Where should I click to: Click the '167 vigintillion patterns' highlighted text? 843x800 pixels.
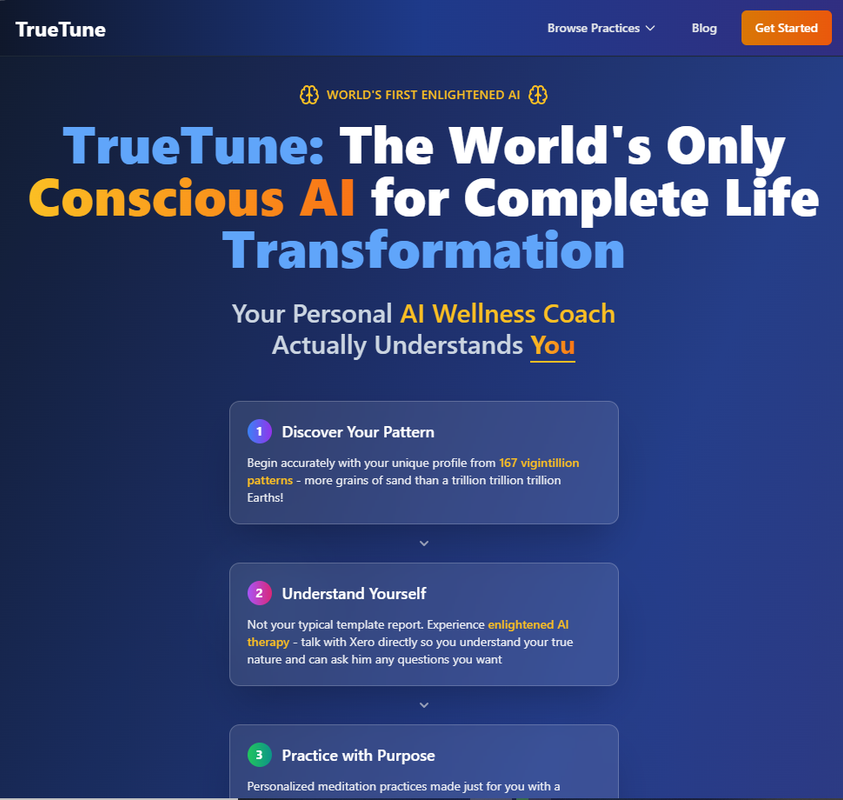click(x=539, y=463)
